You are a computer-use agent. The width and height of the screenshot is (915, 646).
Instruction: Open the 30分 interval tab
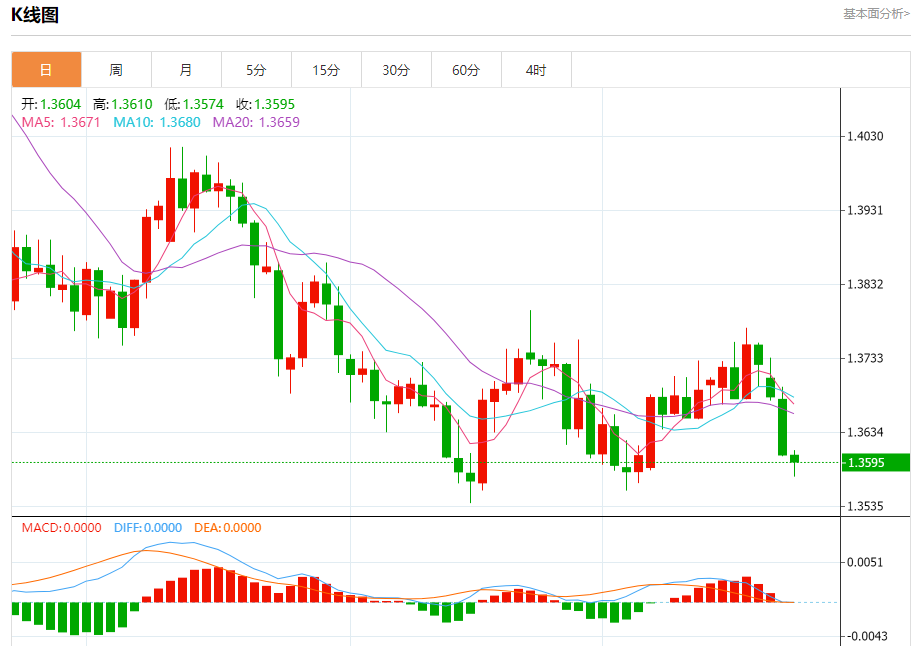coord(396,70)
